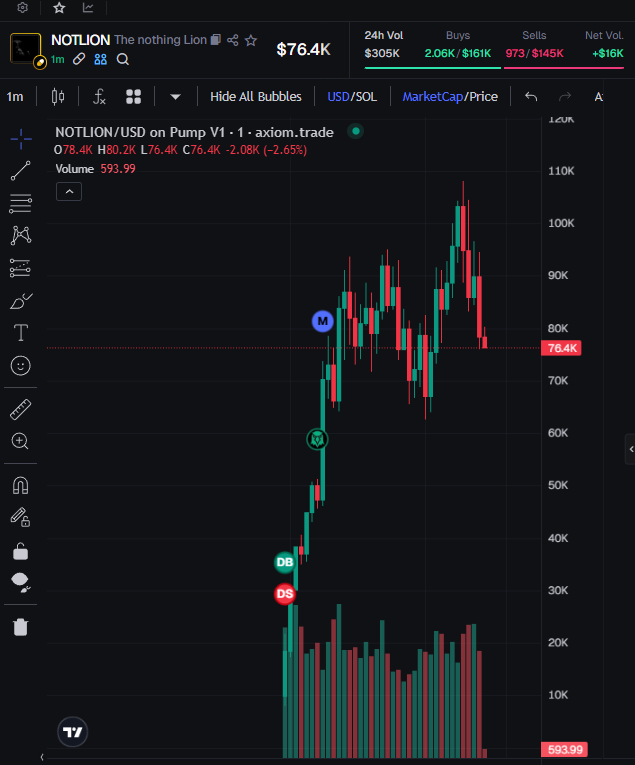Click the NOTLION token avatar image
This screenshot has height=765, width=635.
[25, 48]
